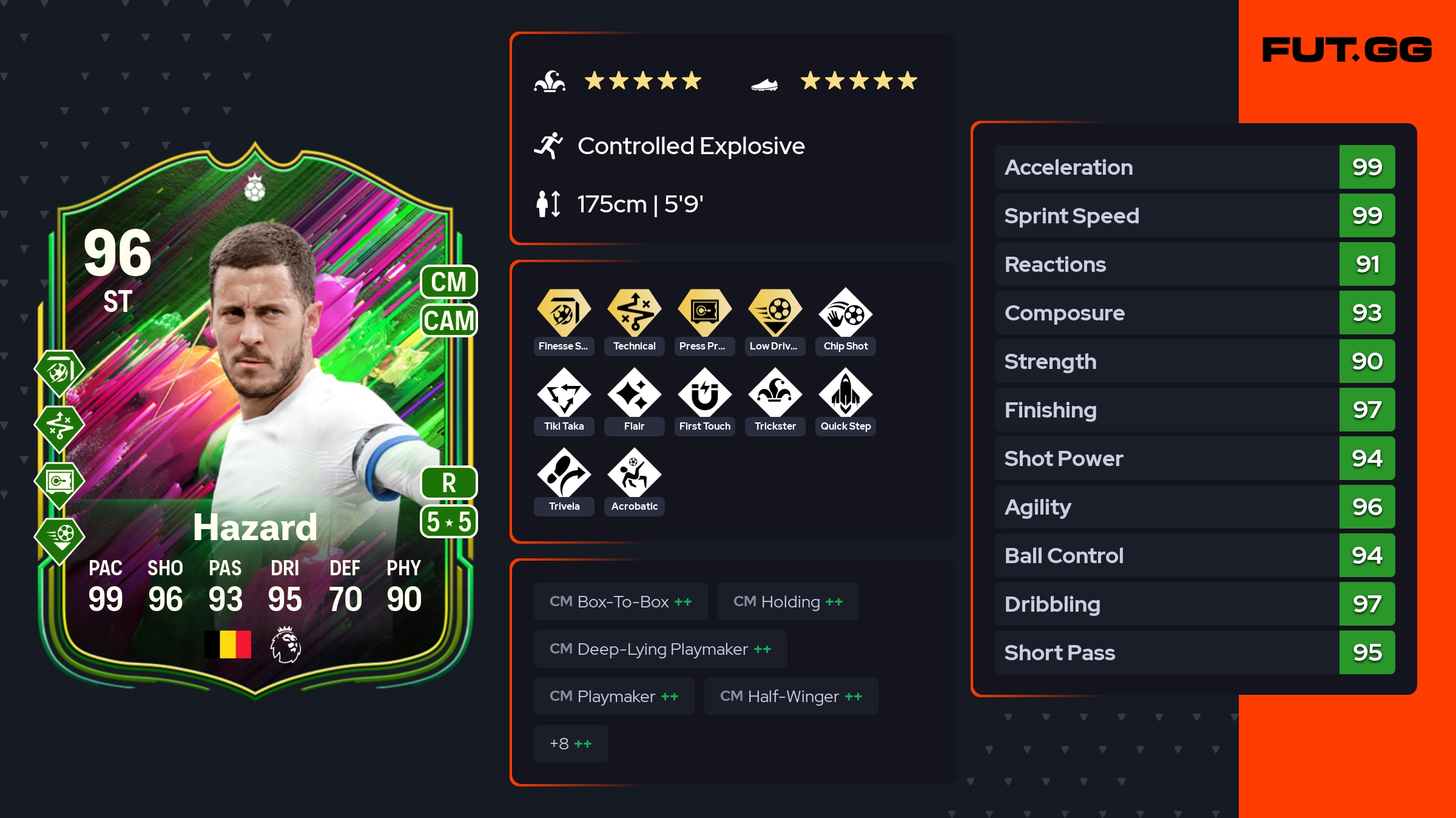The width and height of the screenshot is (1456, 818).
Task: Click the Quick Step rocket icon
Action: [845, 393]
